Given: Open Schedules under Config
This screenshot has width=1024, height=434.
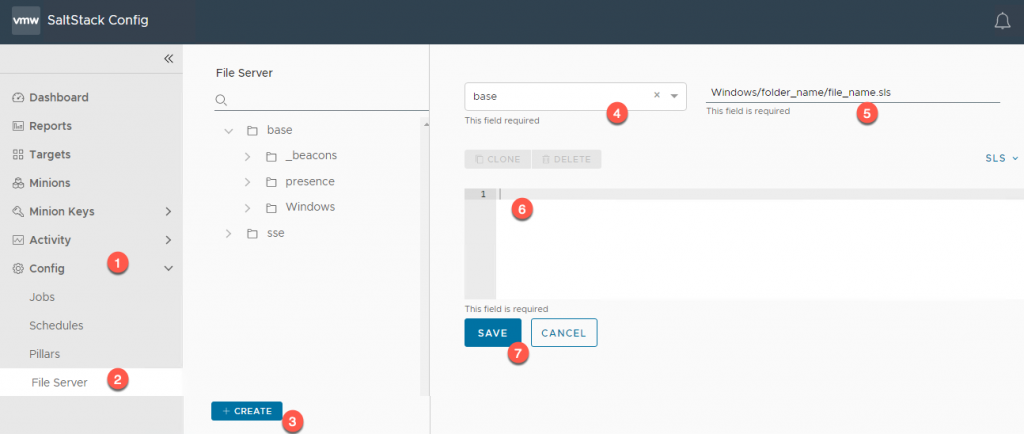Looking at the screenshot, I should click(56, 325).
